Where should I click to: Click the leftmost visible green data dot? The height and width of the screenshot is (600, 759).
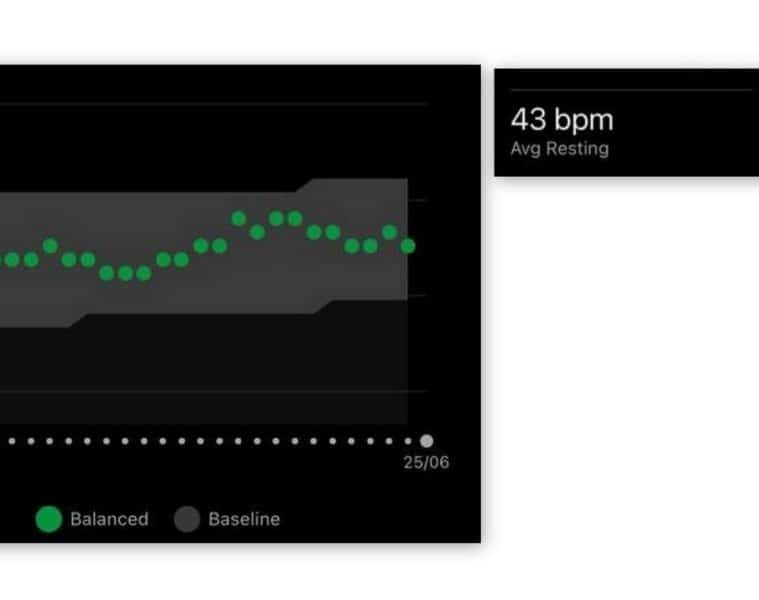pyautogui.click(x=12, y=260)
